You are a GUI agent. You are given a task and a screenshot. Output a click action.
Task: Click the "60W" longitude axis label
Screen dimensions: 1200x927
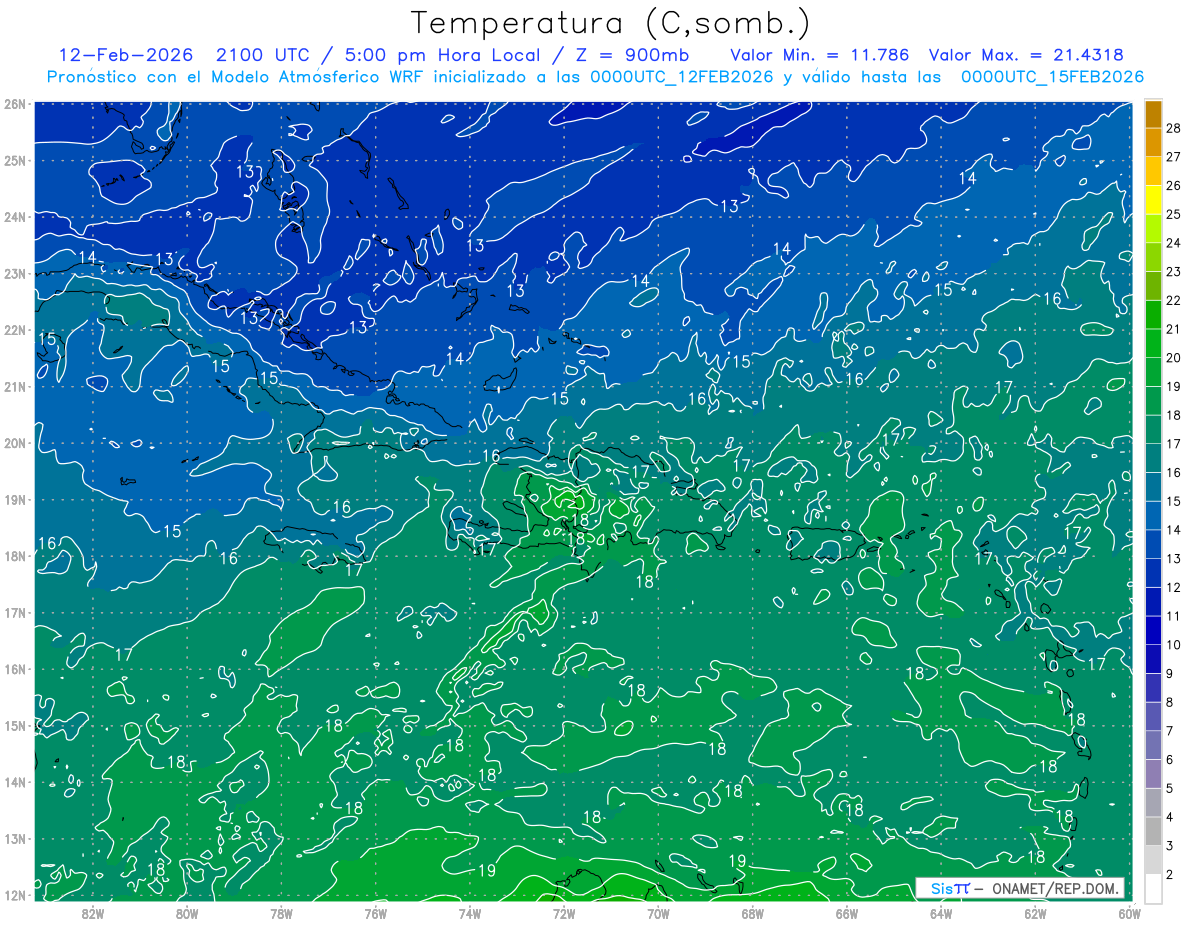pyautogui.click(x=1129, y=912)
